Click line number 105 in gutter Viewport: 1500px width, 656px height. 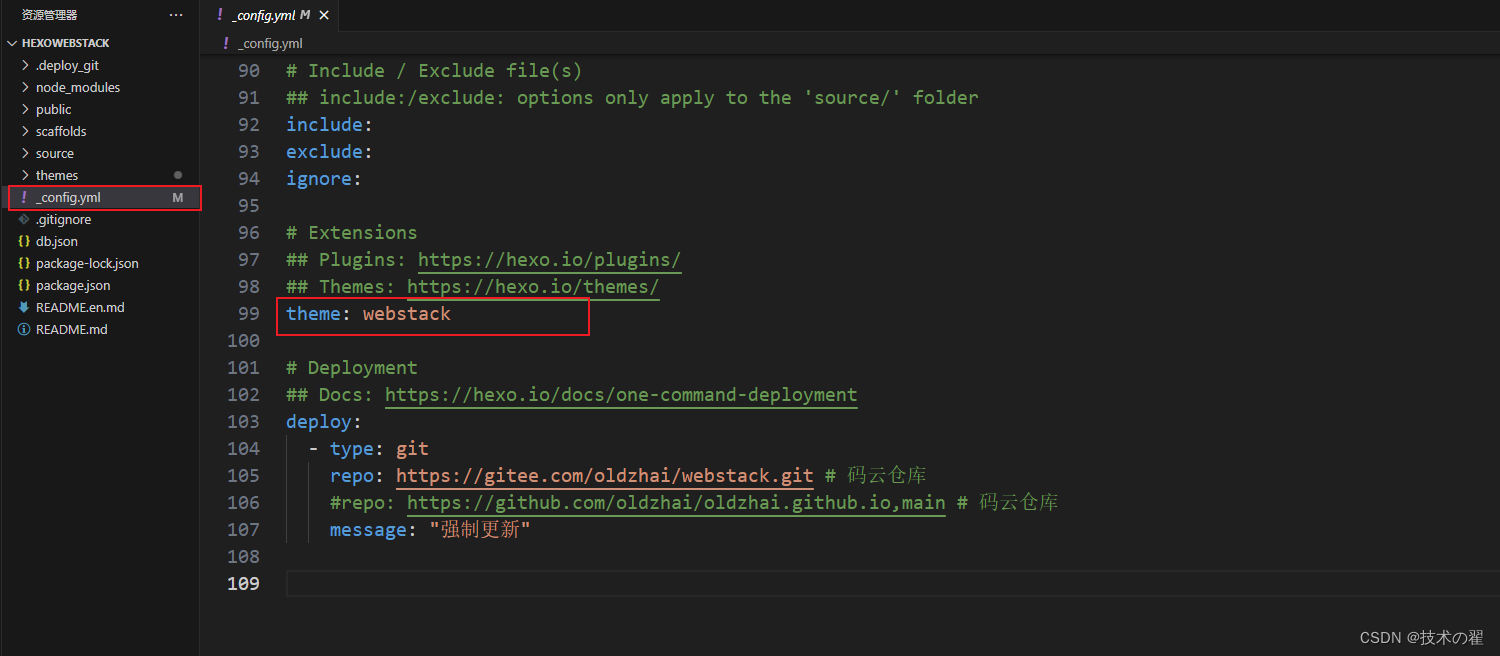tap(244, 475)
